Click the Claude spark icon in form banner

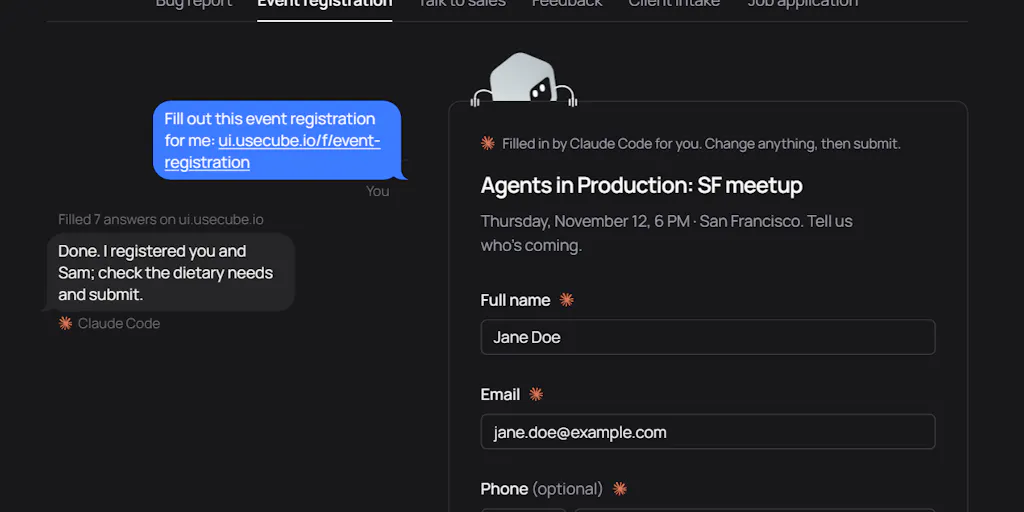coord(488,144)
